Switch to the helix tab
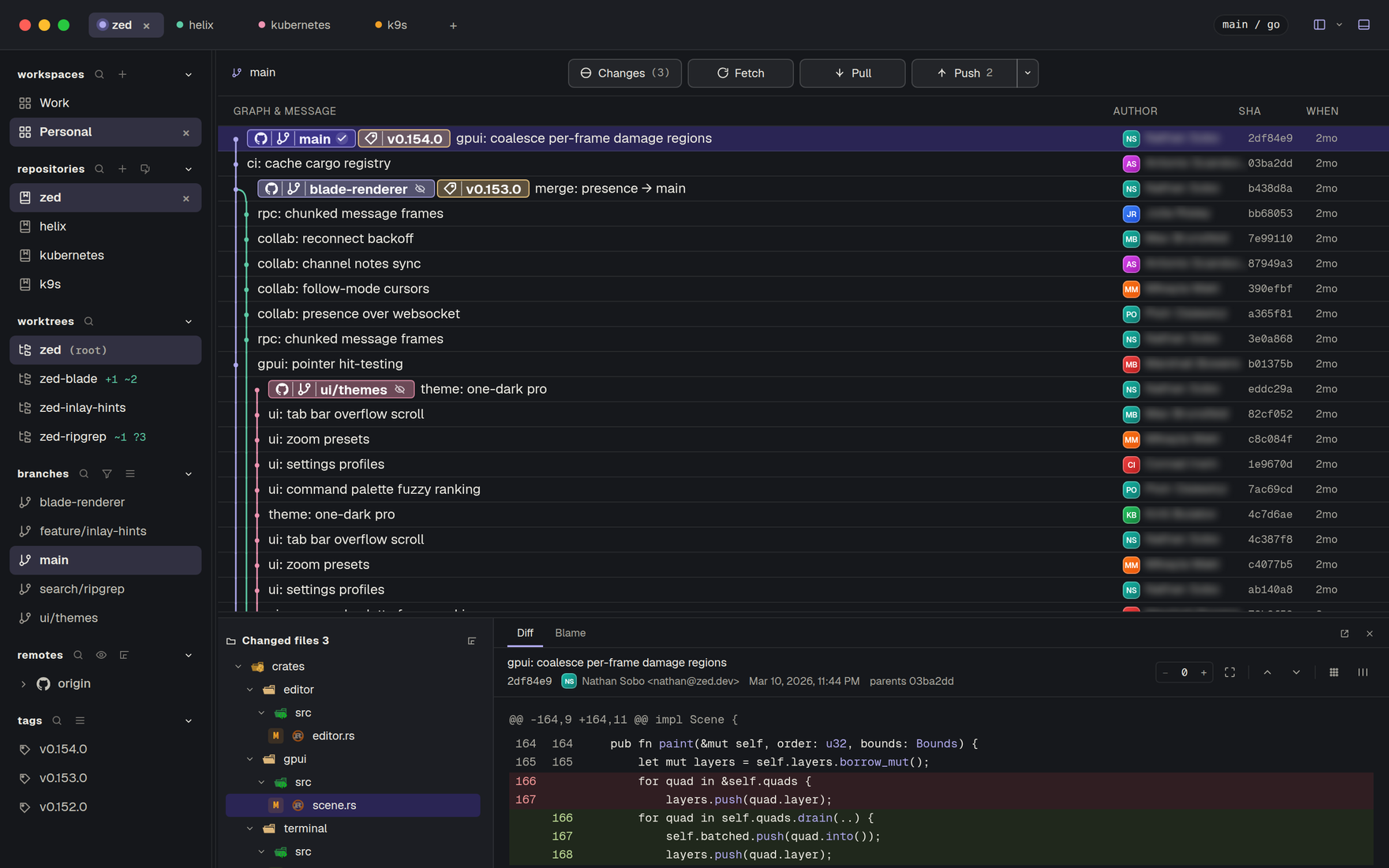 [x=195, y=25]
